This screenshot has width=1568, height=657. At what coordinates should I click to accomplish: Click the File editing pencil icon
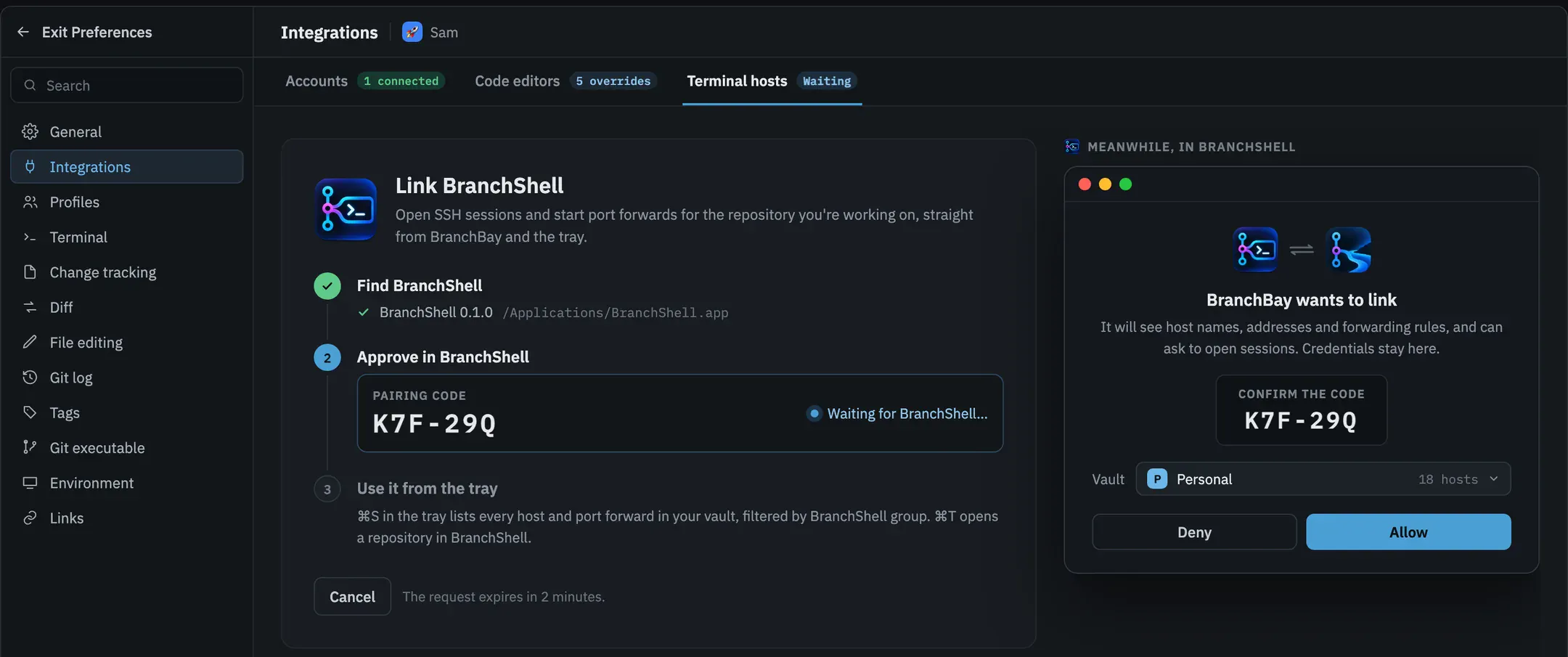30,342
